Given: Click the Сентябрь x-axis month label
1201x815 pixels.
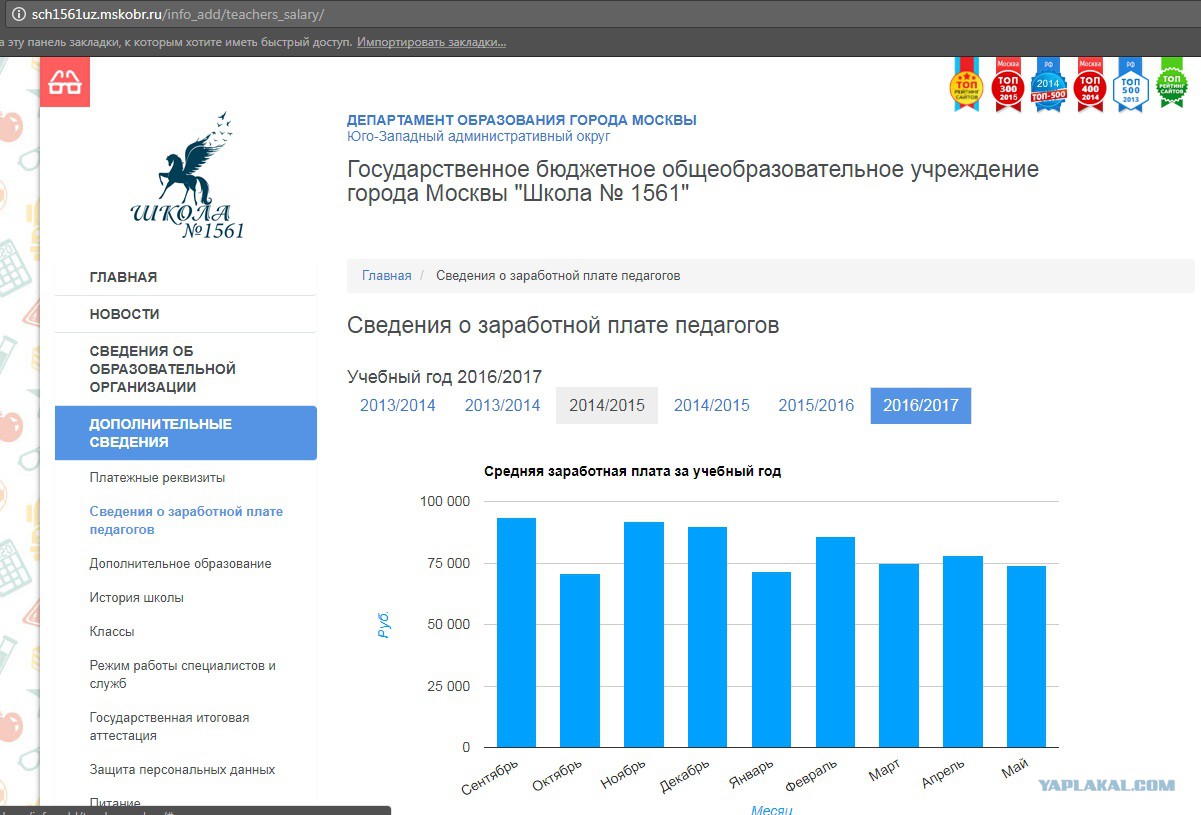Looking at the screenshot, I should 490,777.
